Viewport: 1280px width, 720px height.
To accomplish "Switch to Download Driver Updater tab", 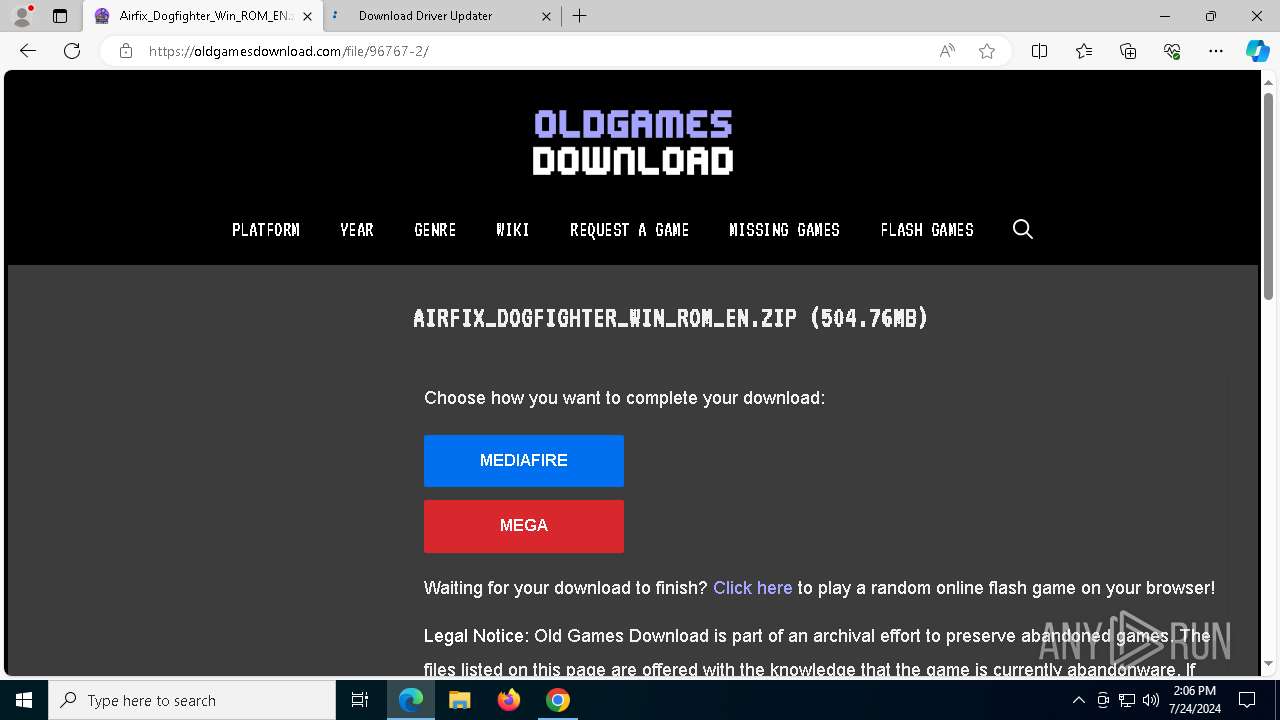I will [x=440, y=16].
